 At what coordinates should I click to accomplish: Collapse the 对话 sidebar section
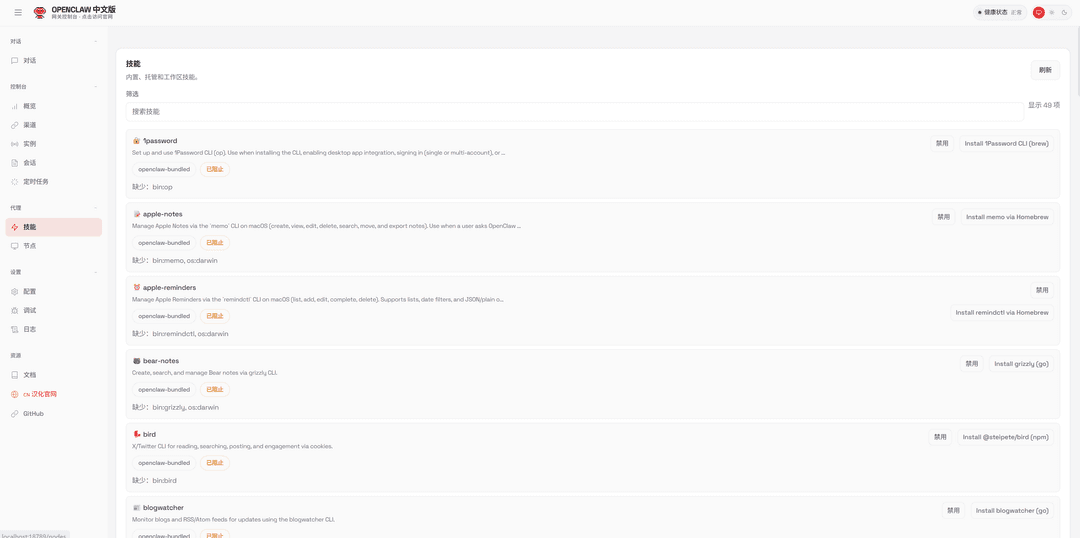pos(54,41)
